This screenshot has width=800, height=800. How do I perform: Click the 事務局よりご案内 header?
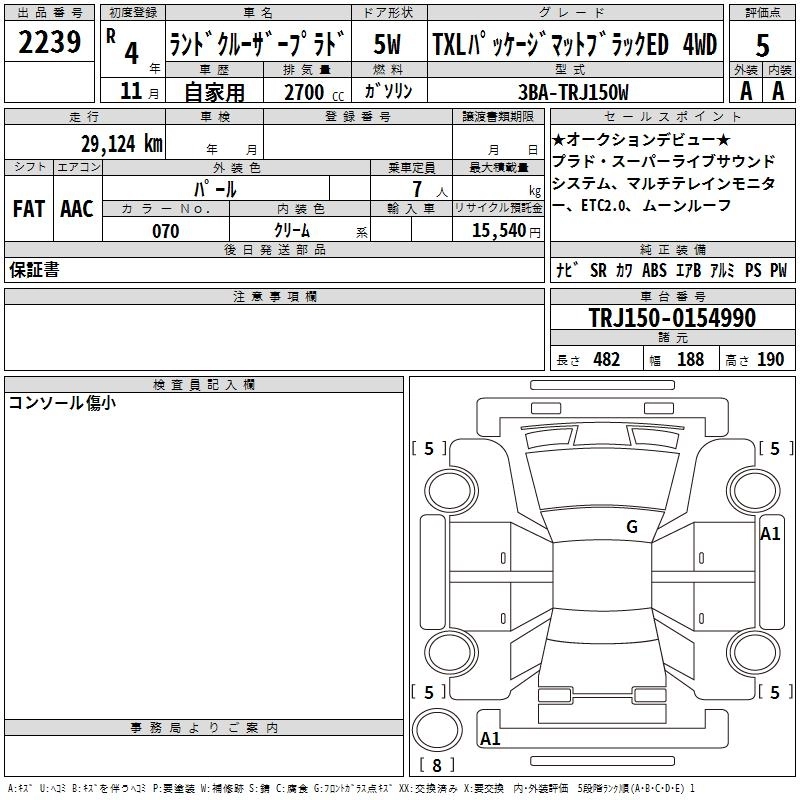tap(204, 728)
